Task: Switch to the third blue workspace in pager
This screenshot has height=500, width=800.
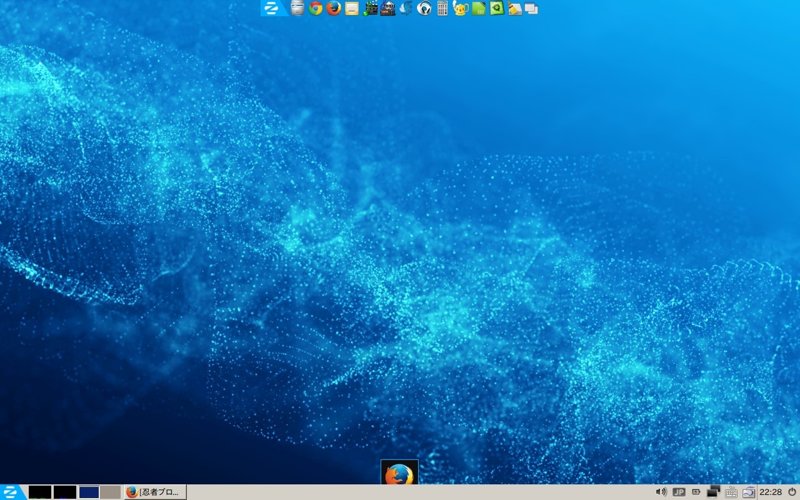Action: coord(89,492)
